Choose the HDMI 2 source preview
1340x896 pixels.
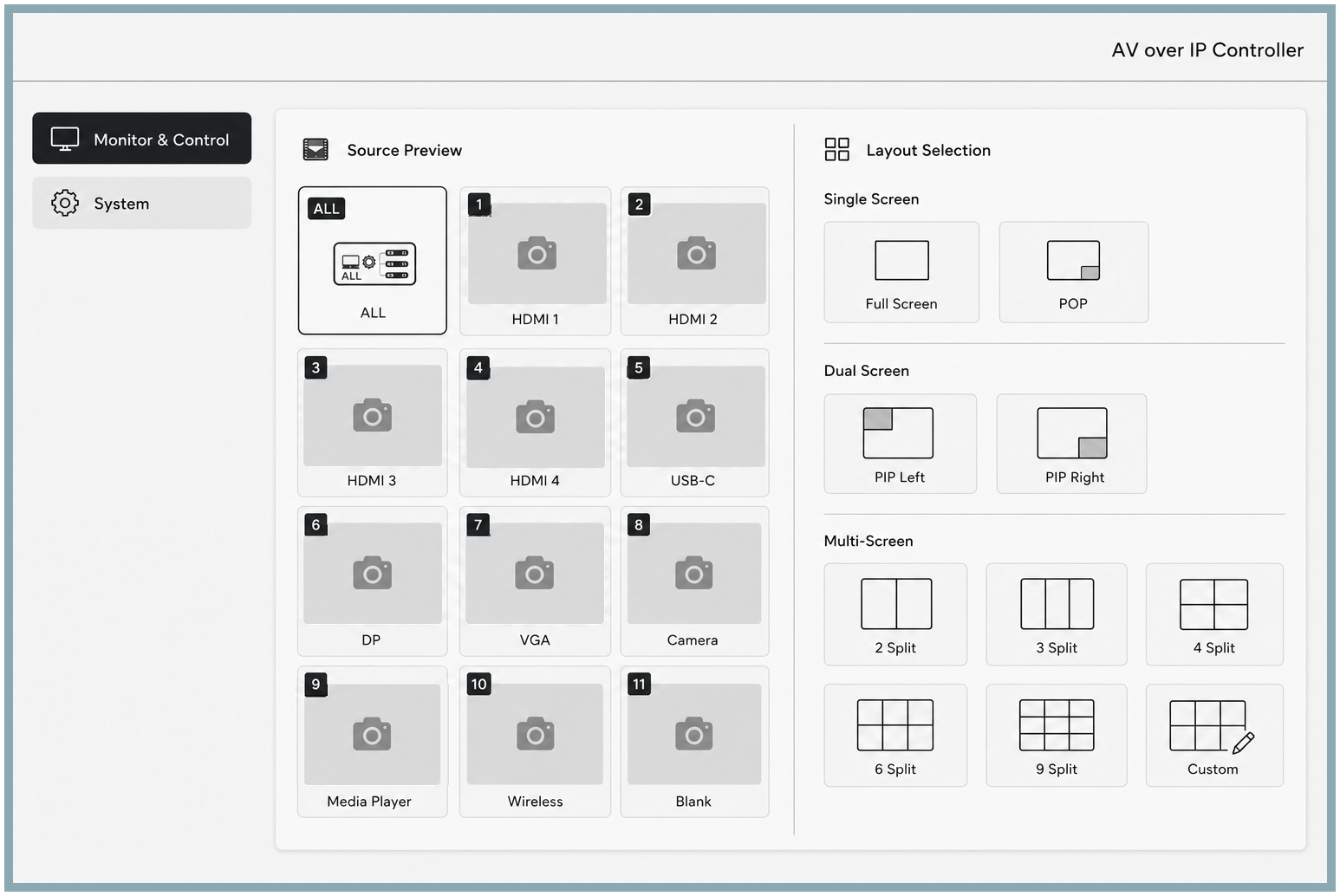point(694,261)
